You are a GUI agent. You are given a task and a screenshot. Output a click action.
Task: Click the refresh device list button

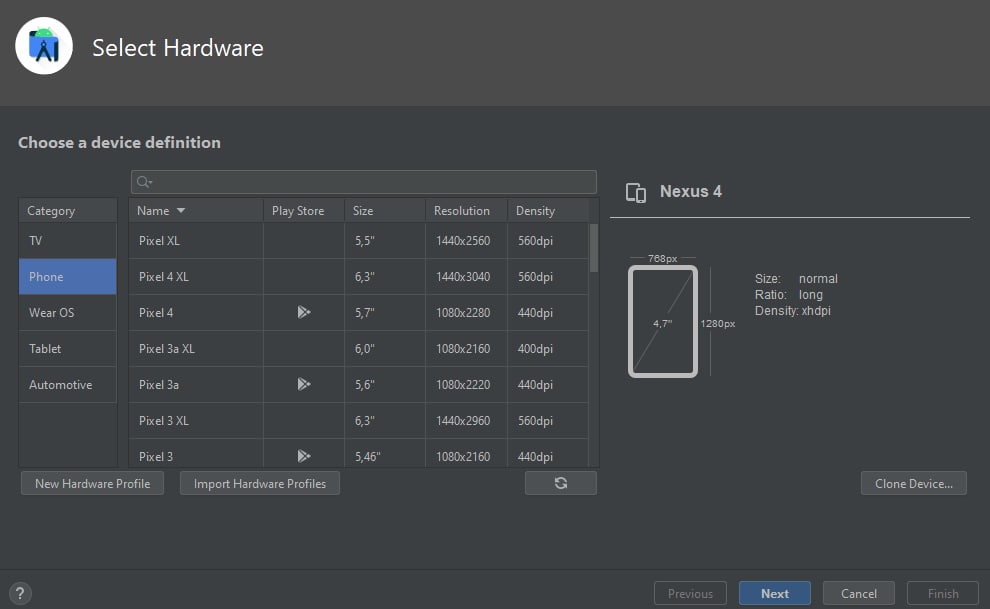tap(561, 483)
